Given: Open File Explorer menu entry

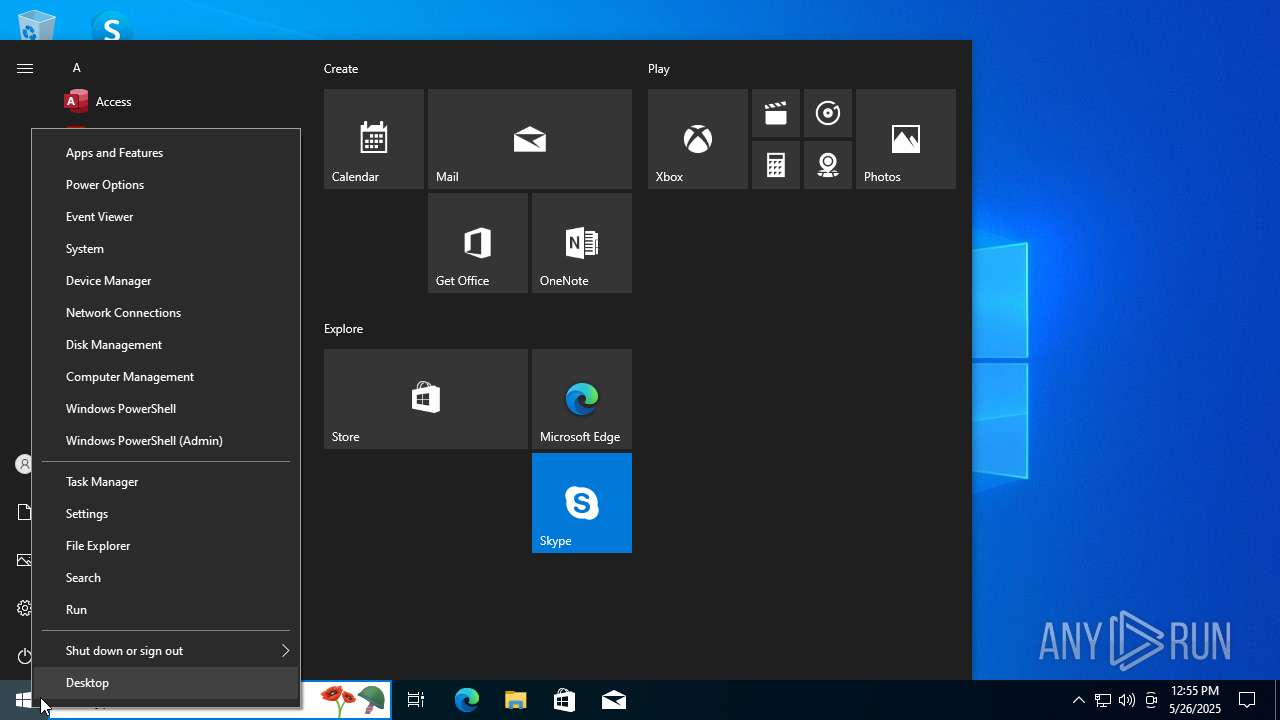Looking at the screenshot, I should [x=166, y=546].
